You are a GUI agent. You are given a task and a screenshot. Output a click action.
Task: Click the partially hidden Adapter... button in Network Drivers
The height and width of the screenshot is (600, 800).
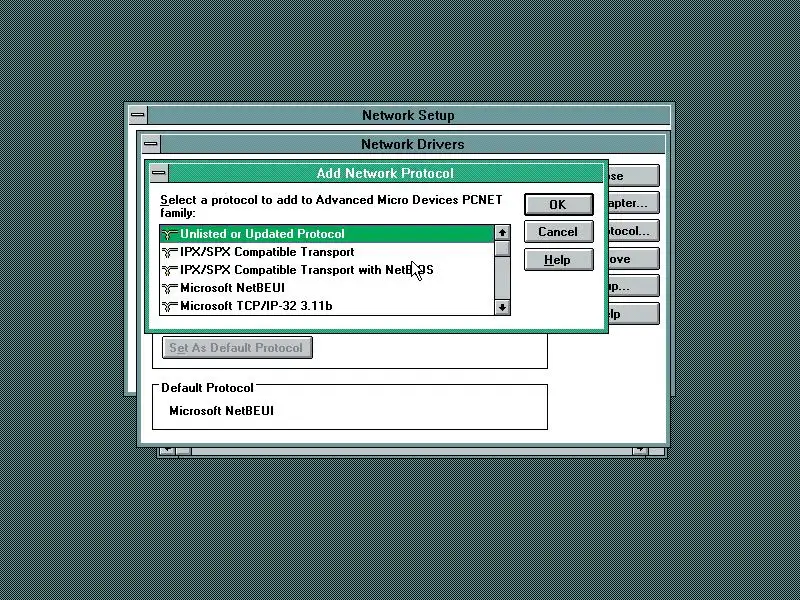634,203
